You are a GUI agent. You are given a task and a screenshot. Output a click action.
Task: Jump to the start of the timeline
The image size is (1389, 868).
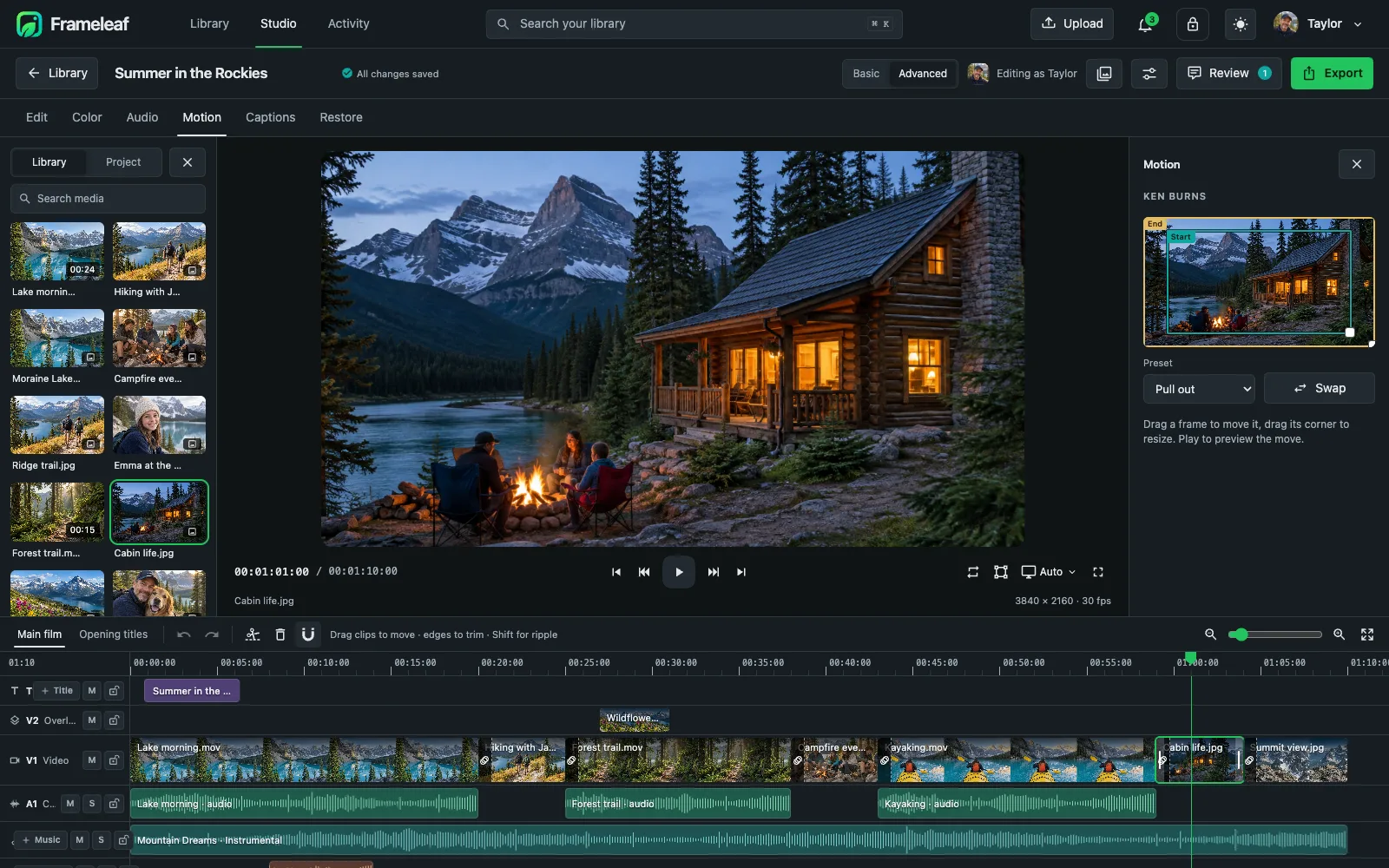click(x=616, y=572)
